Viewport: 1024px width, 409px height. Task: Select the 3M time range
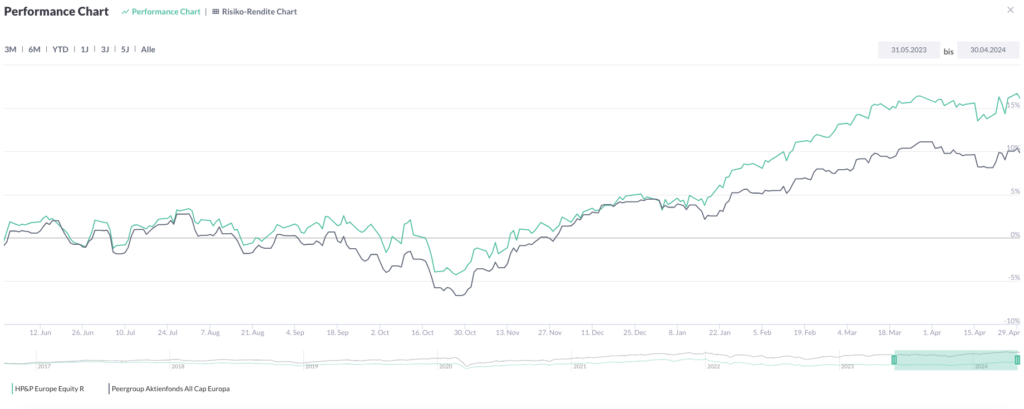[x=10, y=49]
